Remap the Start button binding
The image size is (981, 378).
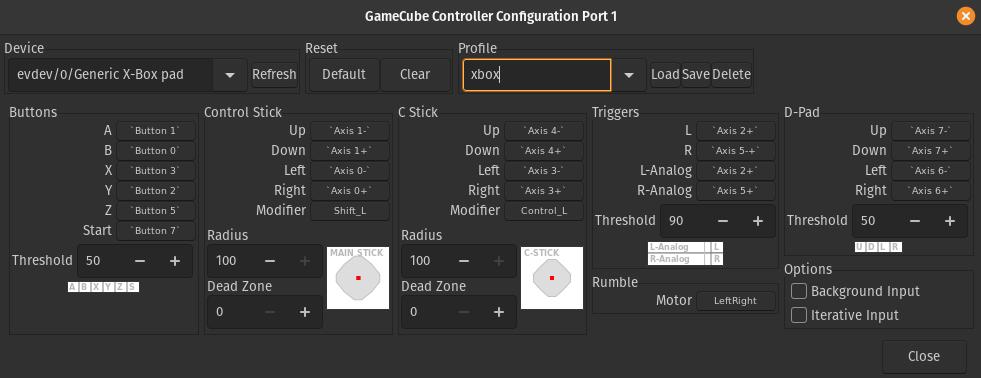point(156,230)
